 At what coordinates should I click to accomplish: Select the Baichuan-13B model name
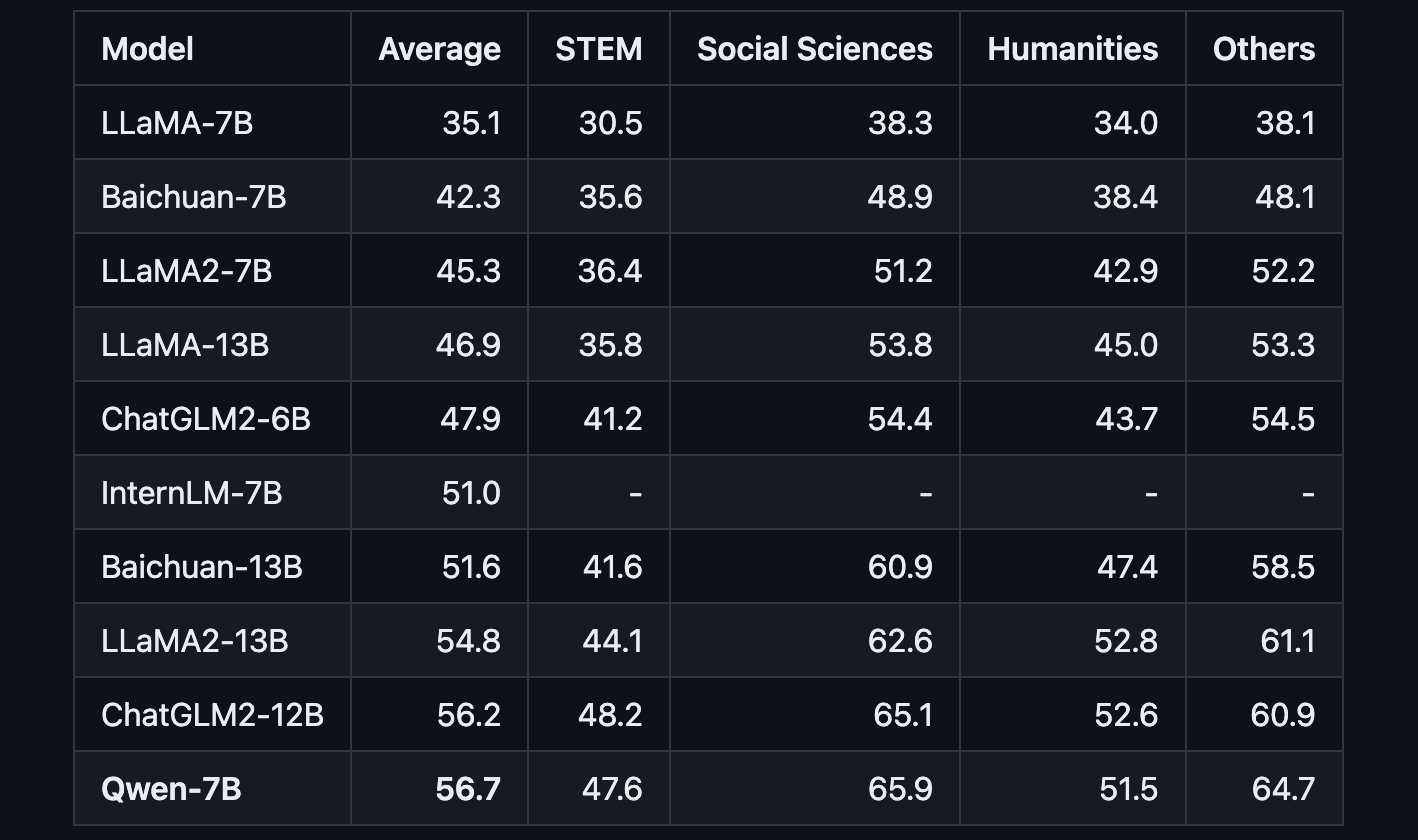coord(202,567)
